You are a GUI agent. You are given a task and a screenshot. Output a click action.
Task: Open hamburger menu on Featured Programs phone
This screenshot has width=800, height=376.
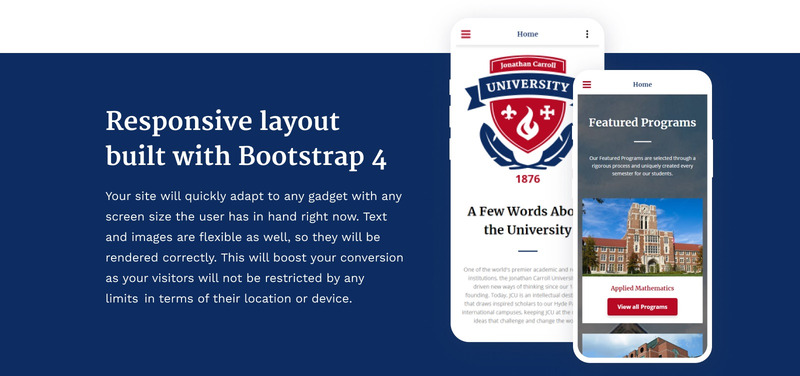pyautogui.click(x=587, y=85)
